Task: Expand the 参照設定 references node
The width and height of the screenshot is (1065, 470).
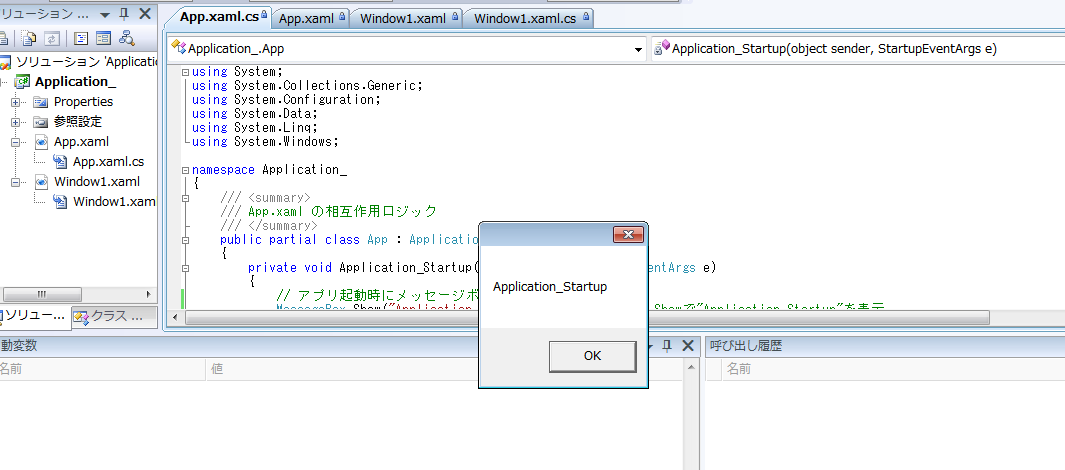Action: pyautogui.click(x=15, y=122)
